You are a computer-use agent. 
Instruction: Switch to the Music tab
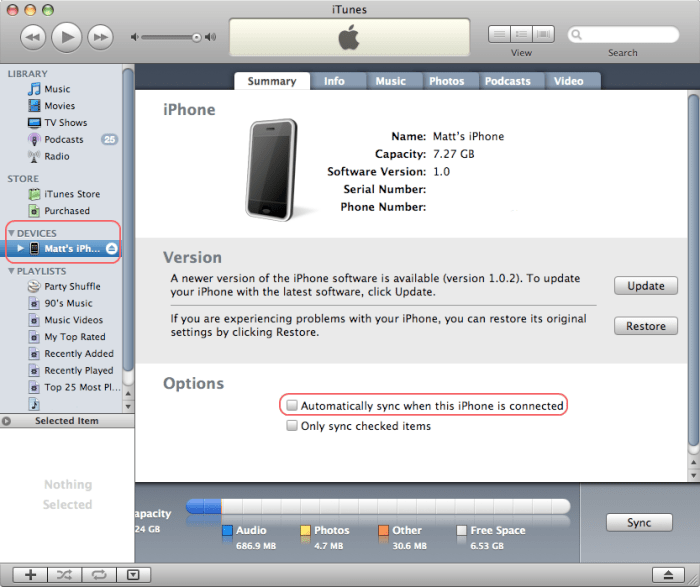(x=391, y=81)
